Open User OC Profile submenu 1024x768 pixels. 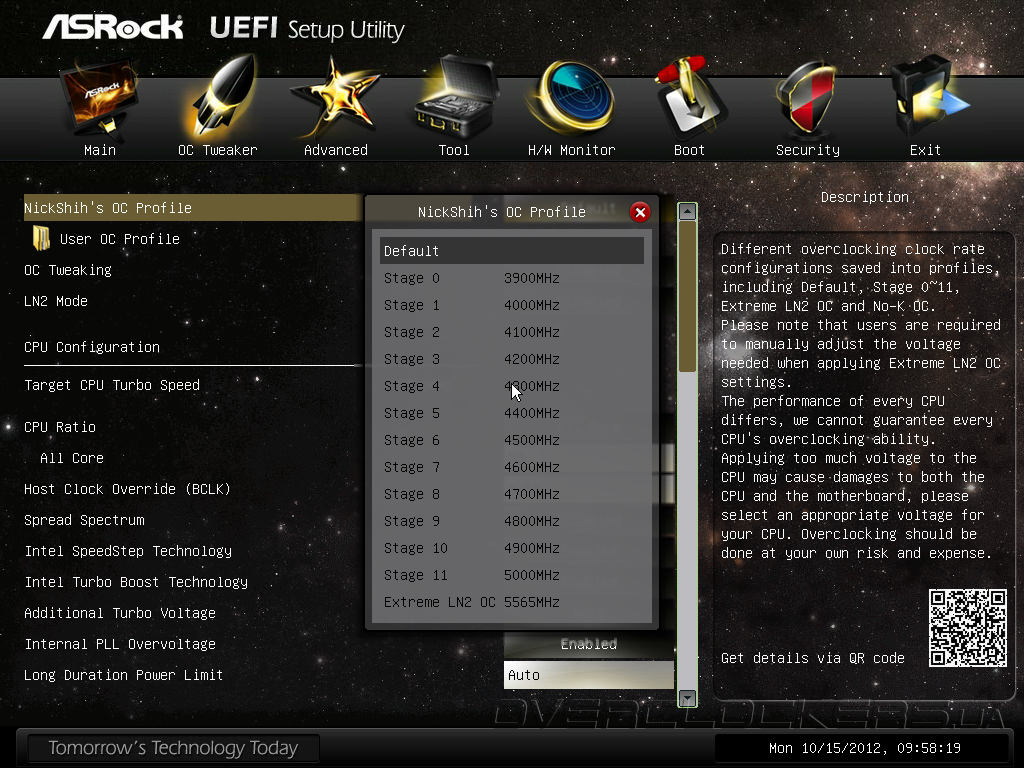click(x=120, y=239)
